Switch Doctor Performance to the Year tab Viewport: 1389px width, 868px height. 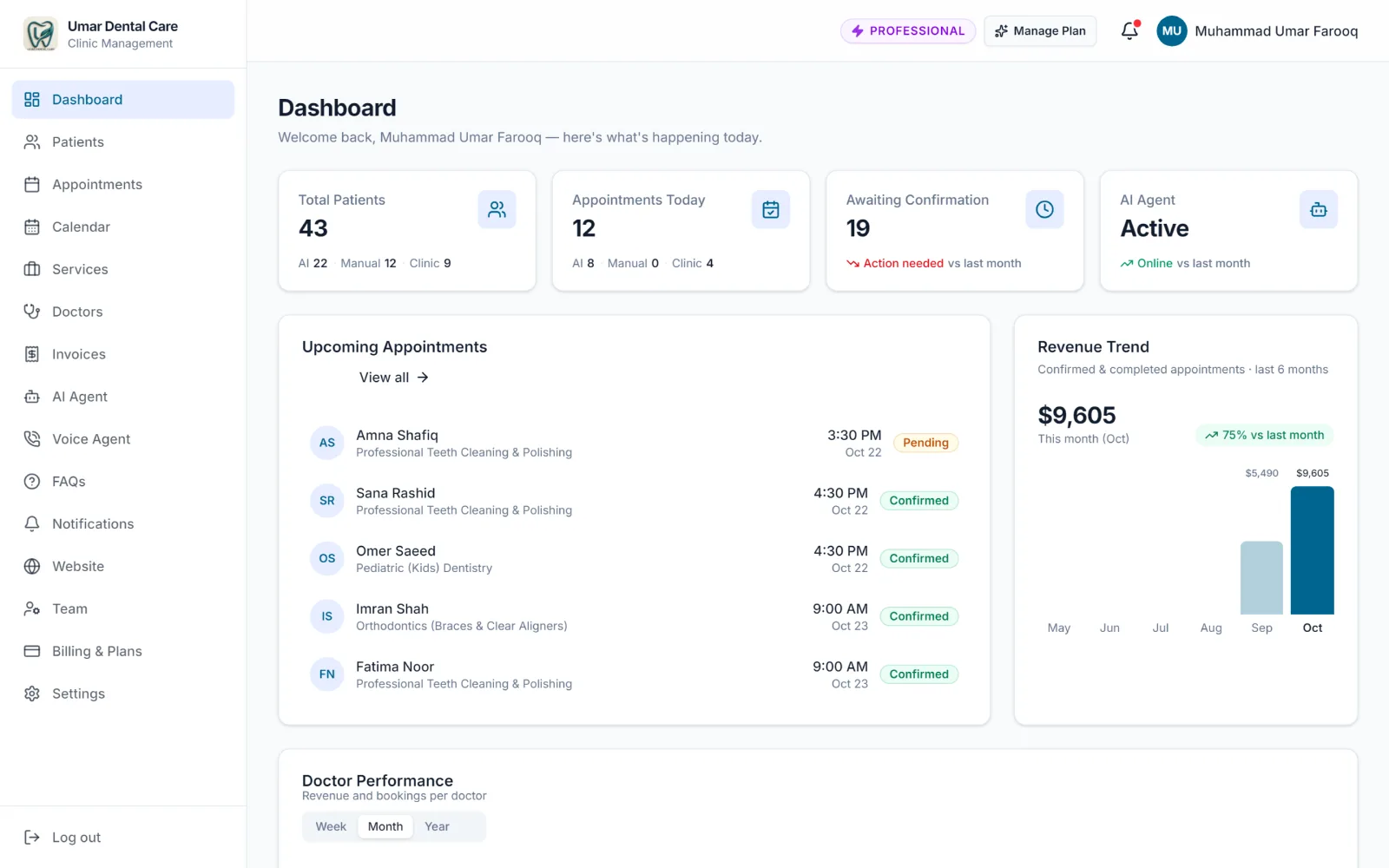pos(437,827)
